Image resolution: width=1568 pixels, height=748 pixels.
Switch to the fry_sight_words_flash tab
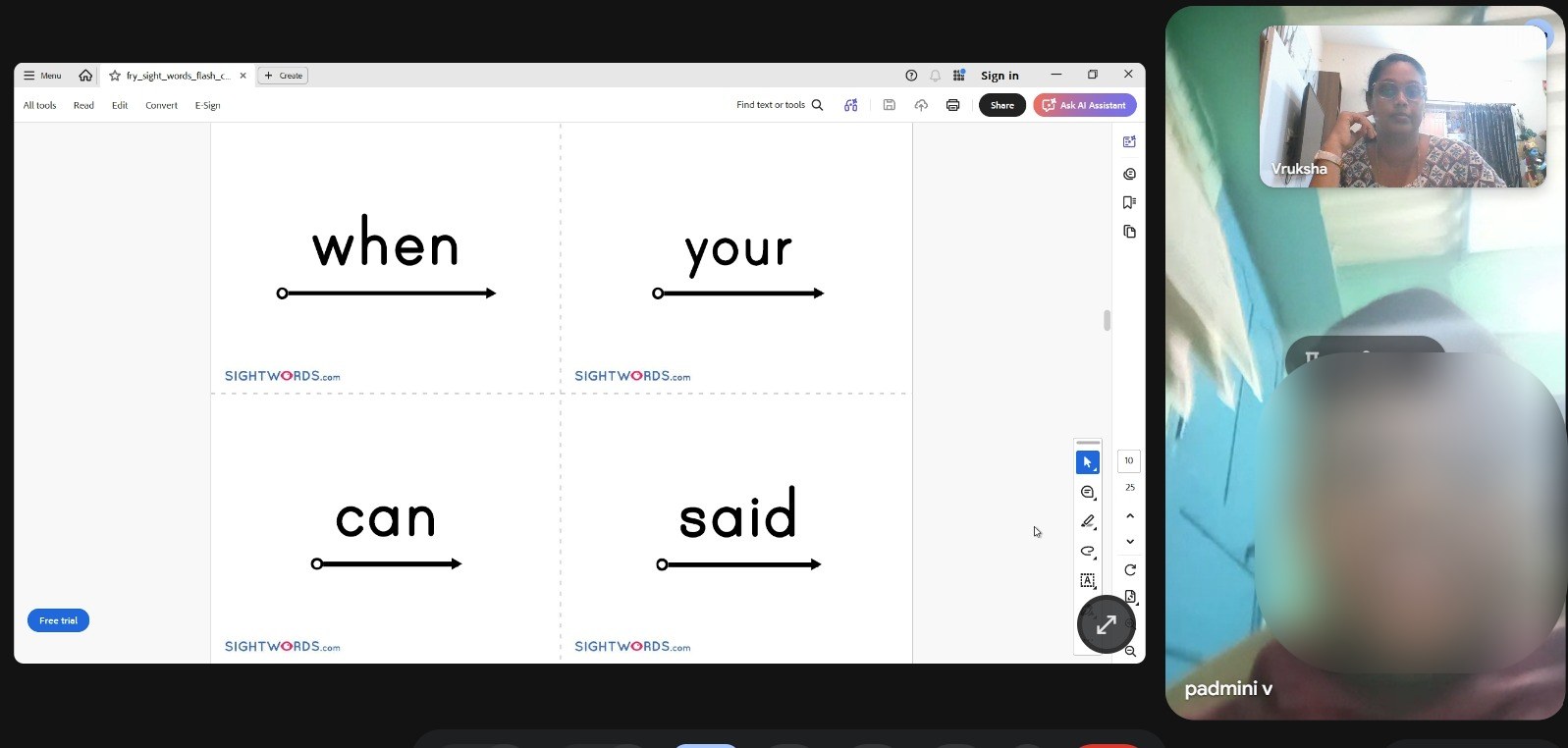coord(178,76)
